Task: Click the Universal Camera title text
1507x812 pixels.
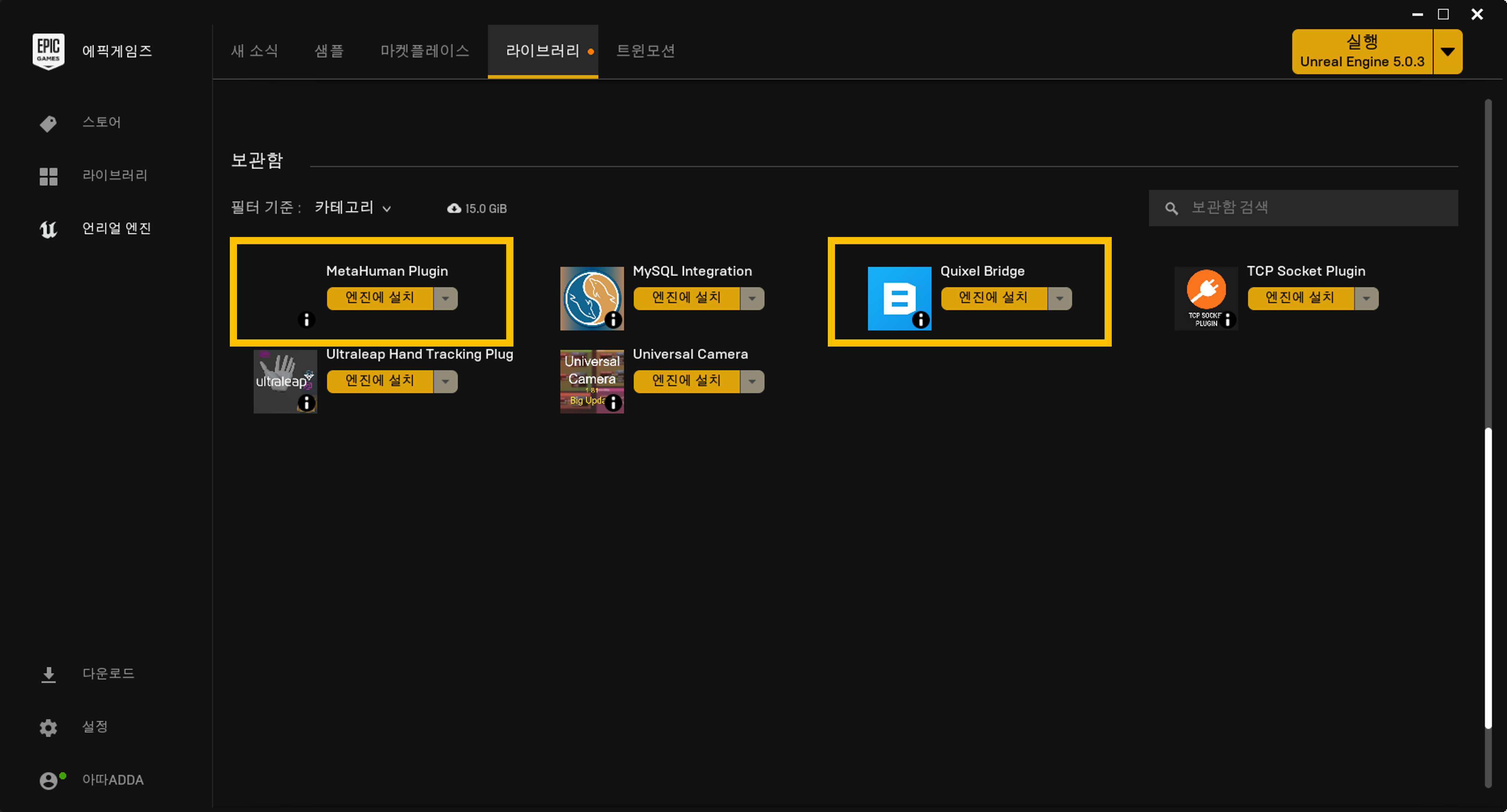Action: pos(690,354)
